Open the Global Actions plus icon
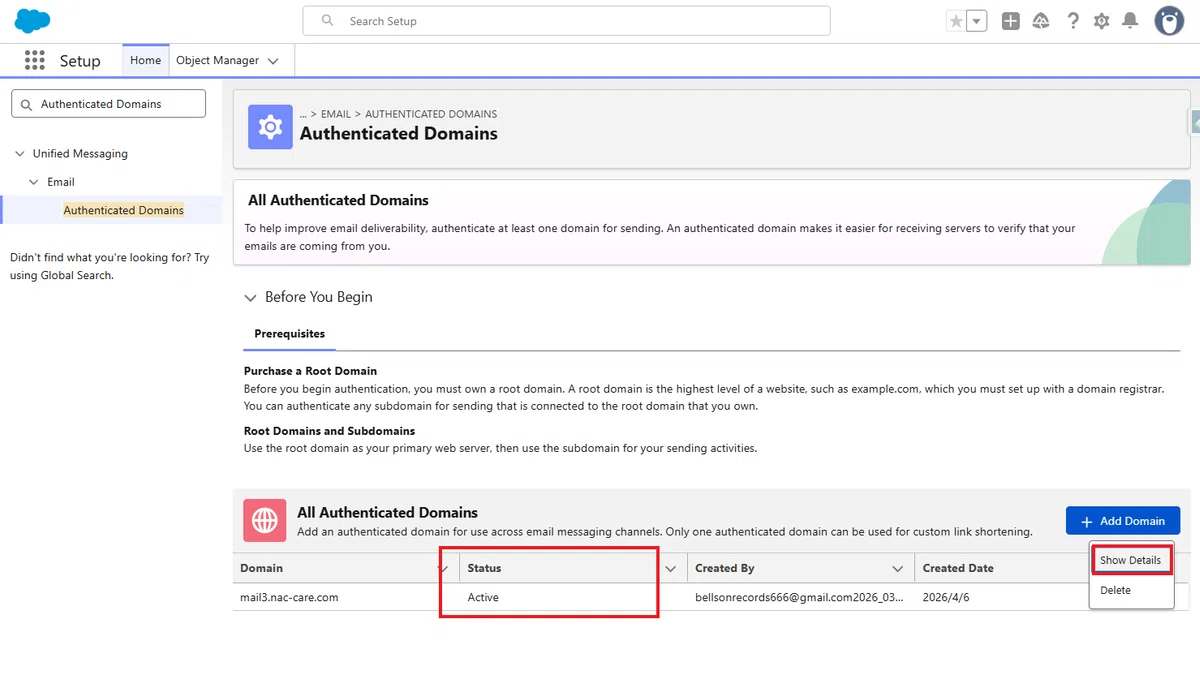 1011,21
